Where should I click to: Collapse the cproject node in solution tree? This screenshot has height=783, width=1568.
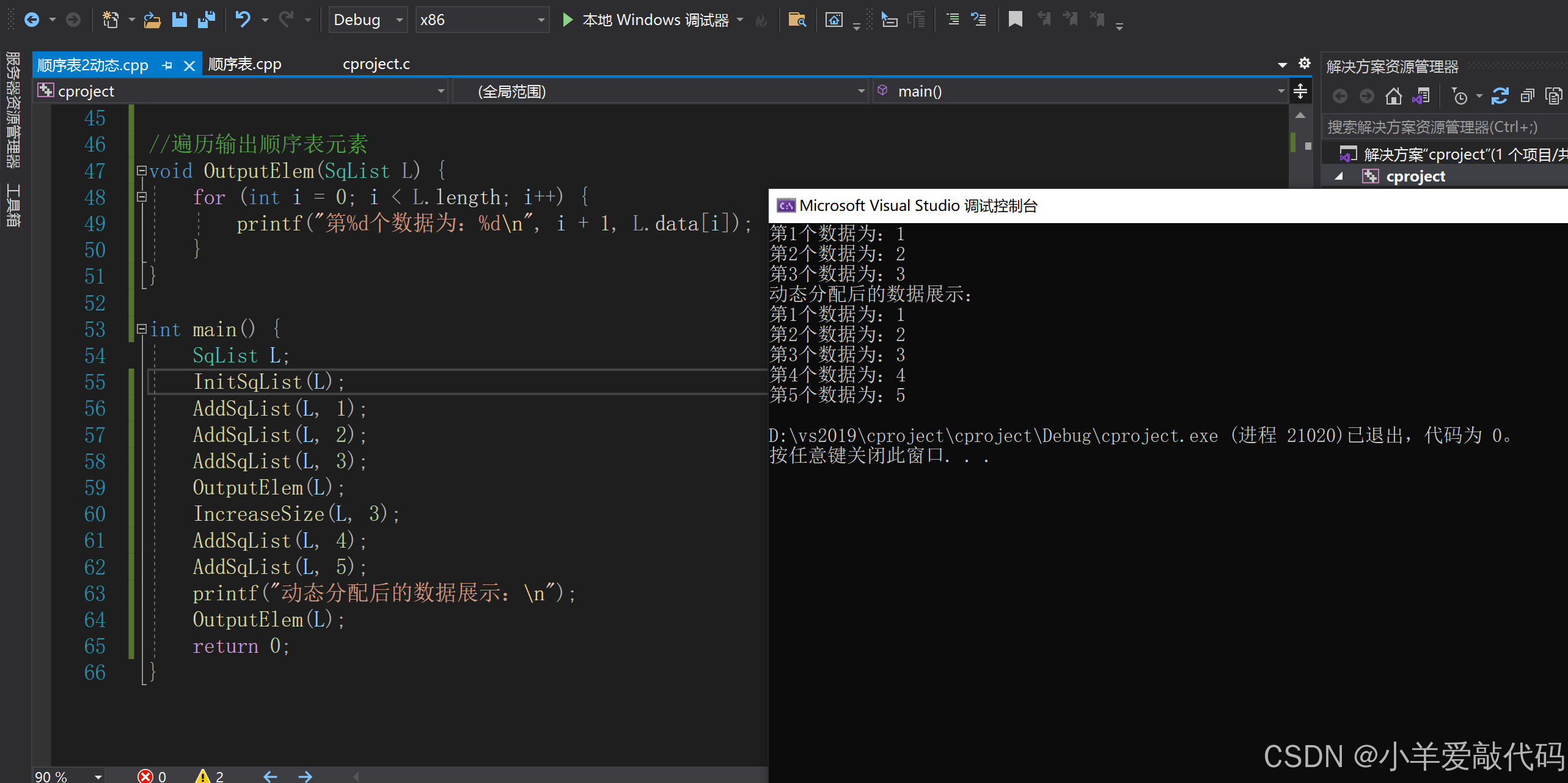coord(1339,176)
